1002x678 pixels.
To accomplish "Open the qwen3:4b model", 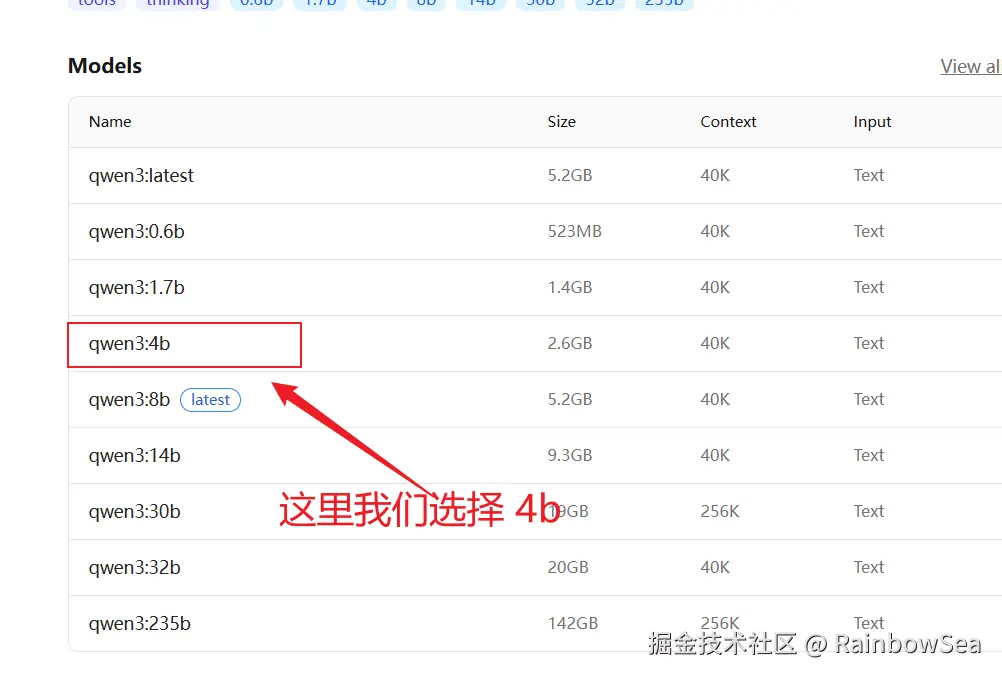I will tap(129, 344).
